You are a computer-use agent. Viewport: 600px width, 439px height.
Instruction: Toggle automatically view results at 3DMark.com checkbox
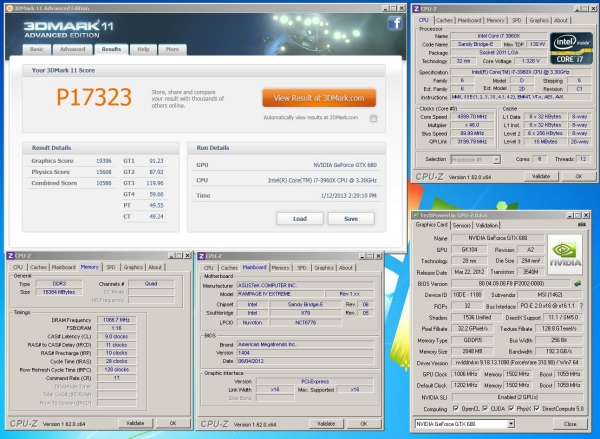pyautogui.click(x=373, y=118)
